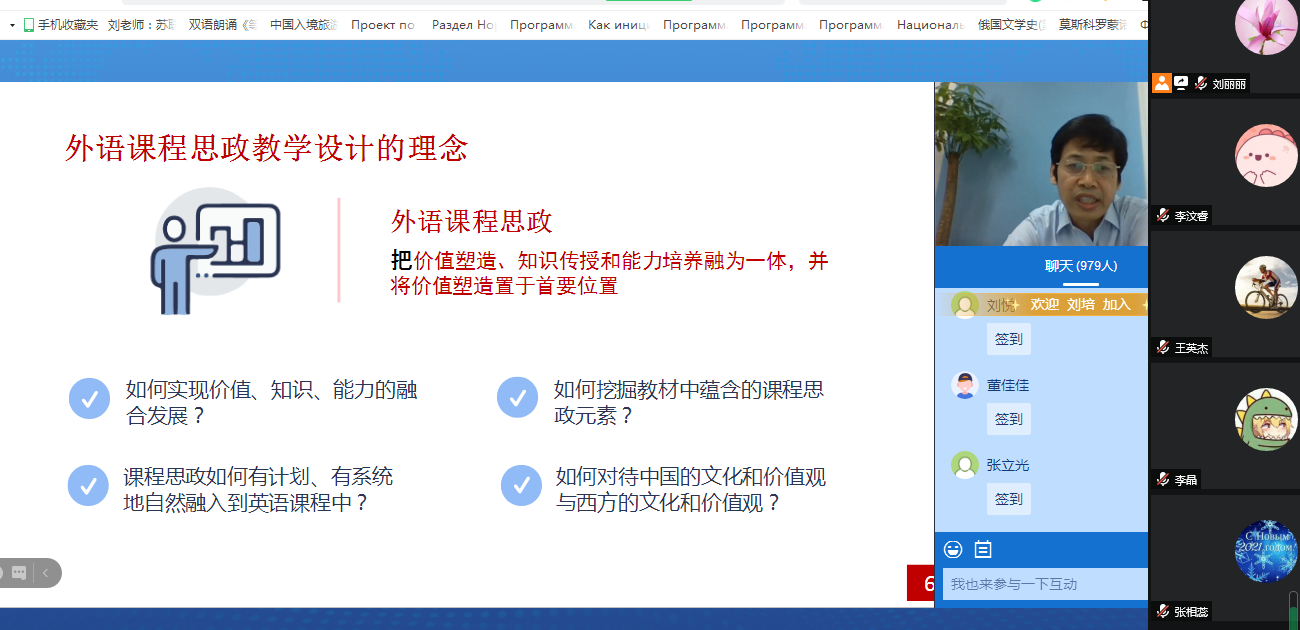Click the presenter's video feed
The width and height of the screenshot is (1300, 630).
click(x=1040, y=164)
